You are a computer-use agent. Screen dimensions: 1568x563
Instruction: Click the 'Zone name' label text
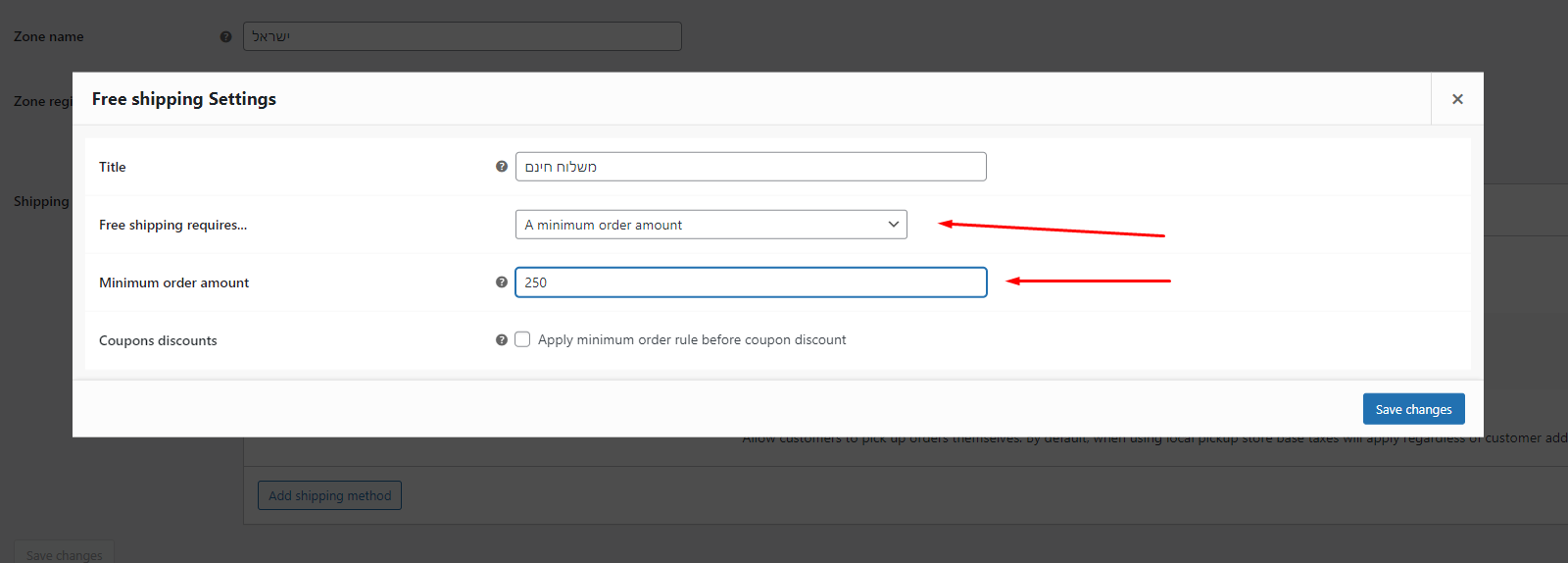(49, 37)
